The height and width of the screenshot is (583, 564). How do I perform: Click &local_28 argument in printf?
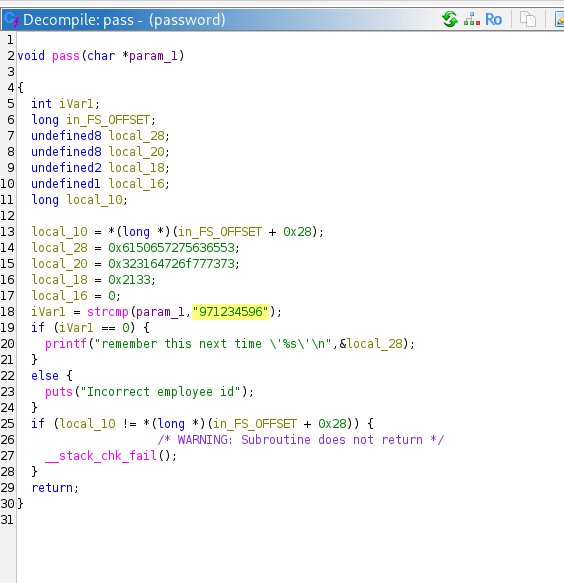pos(371,344)
